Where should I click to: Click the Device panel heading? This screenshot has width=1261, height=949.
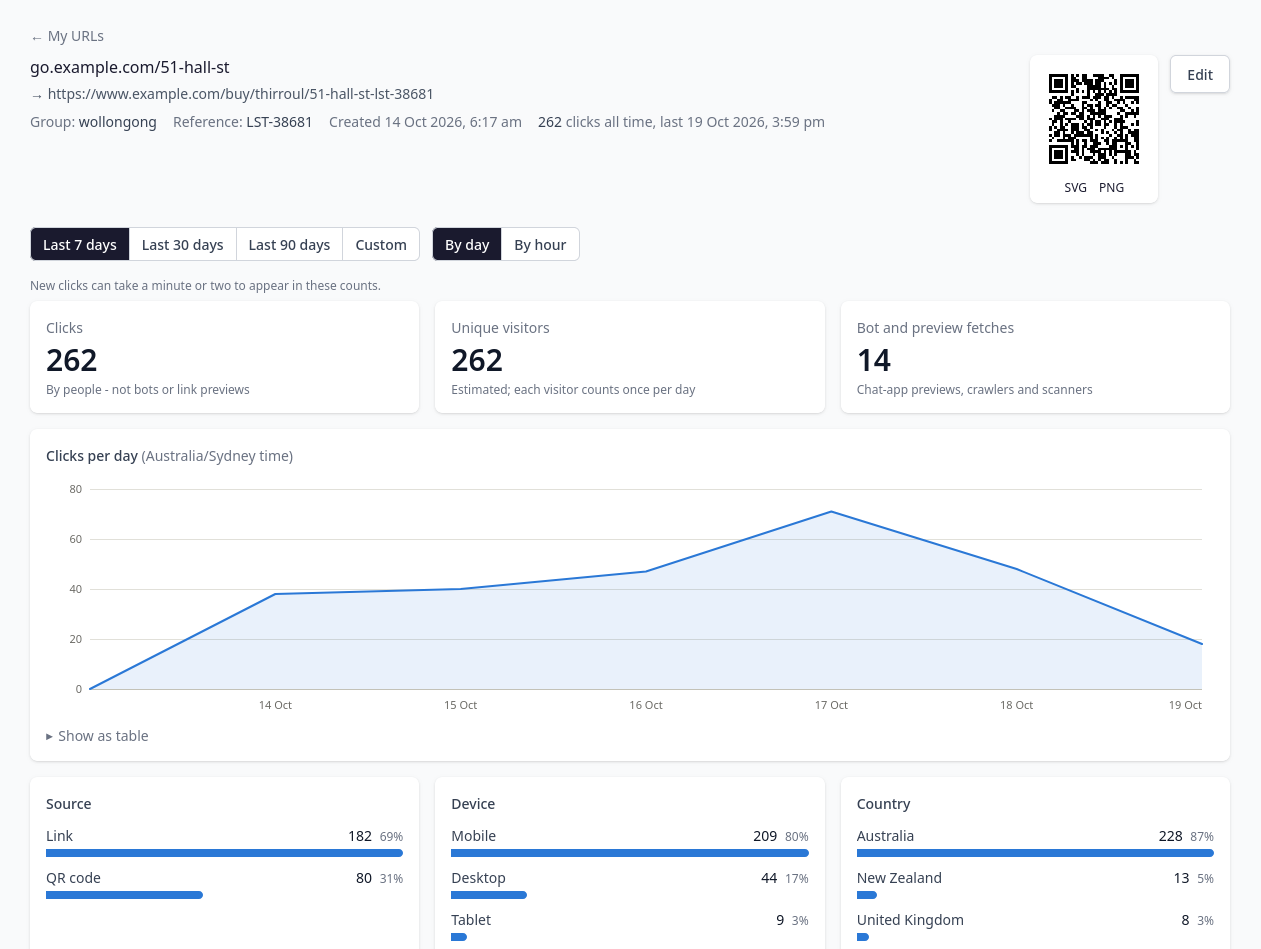(x=473, y=804)
